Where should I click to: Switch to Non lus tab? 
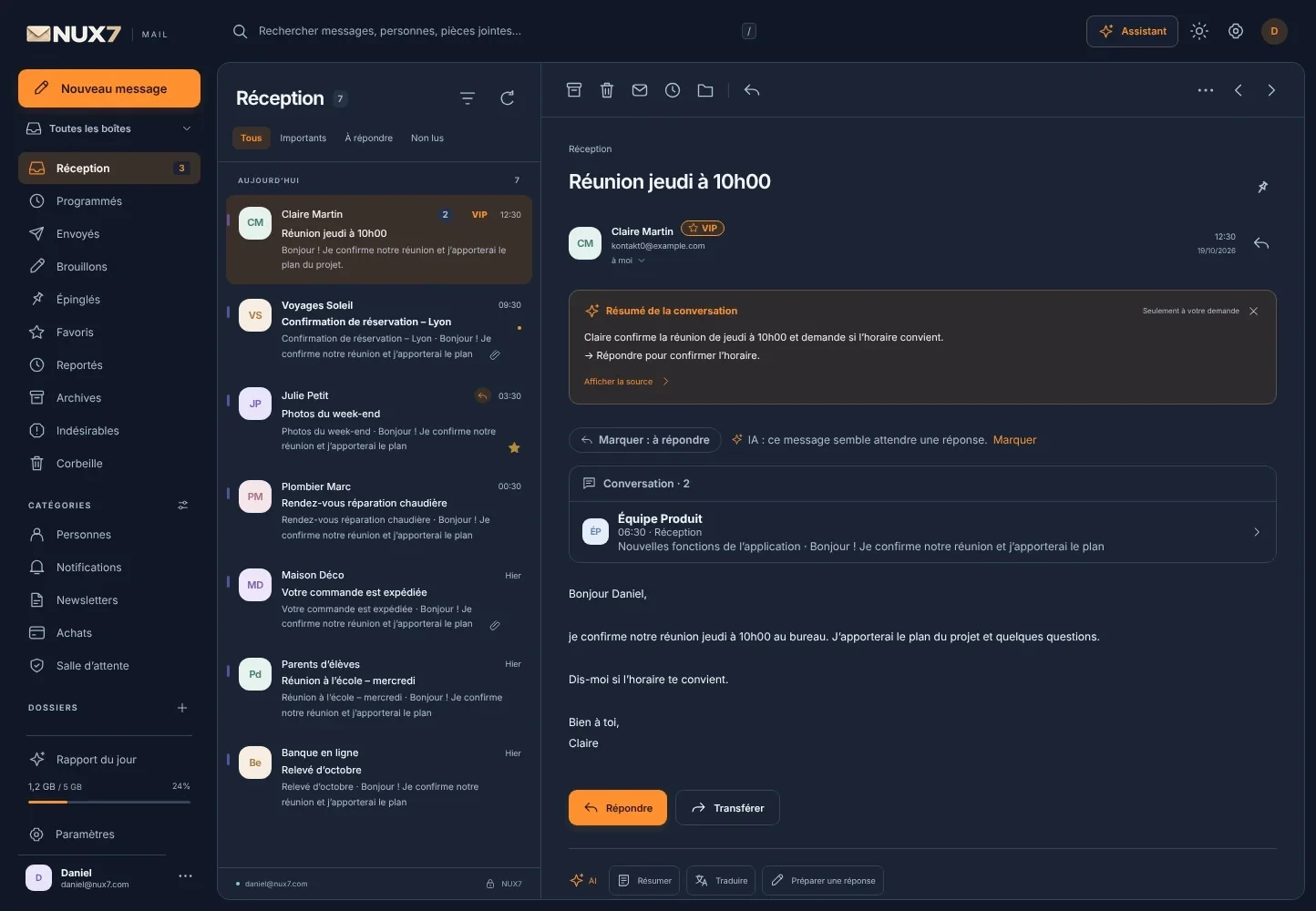(427, 138)
